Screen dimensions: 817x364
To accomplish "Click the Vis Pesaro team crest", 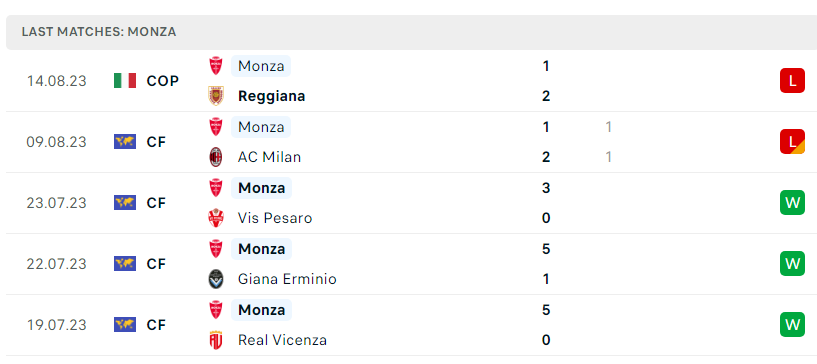I will click(216, 218).
